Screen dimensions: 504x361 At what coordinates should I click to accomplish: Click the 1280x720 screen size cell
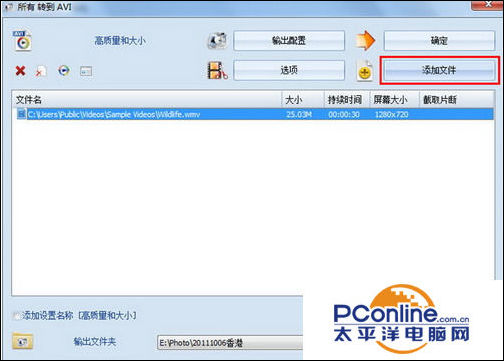pos(391,114)
